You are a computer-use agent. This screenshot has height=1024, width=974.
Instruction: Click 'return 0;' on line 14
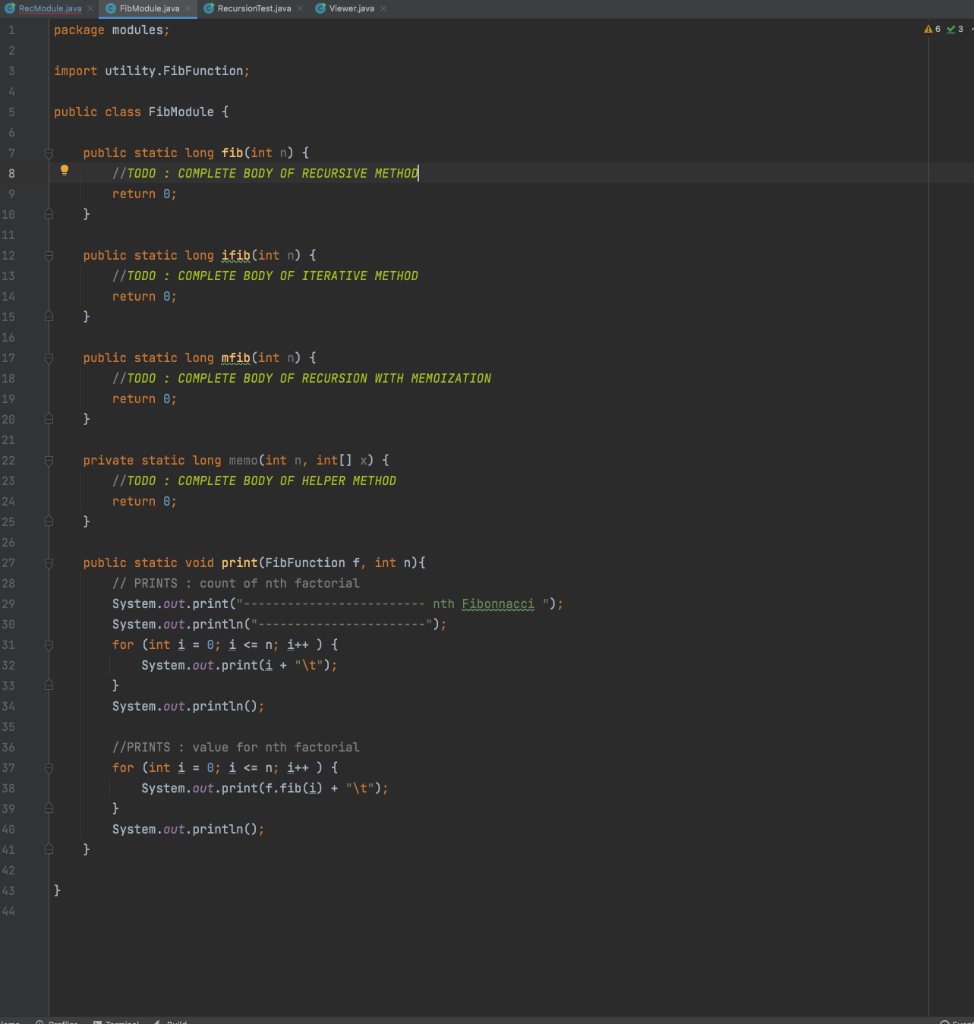144,296
